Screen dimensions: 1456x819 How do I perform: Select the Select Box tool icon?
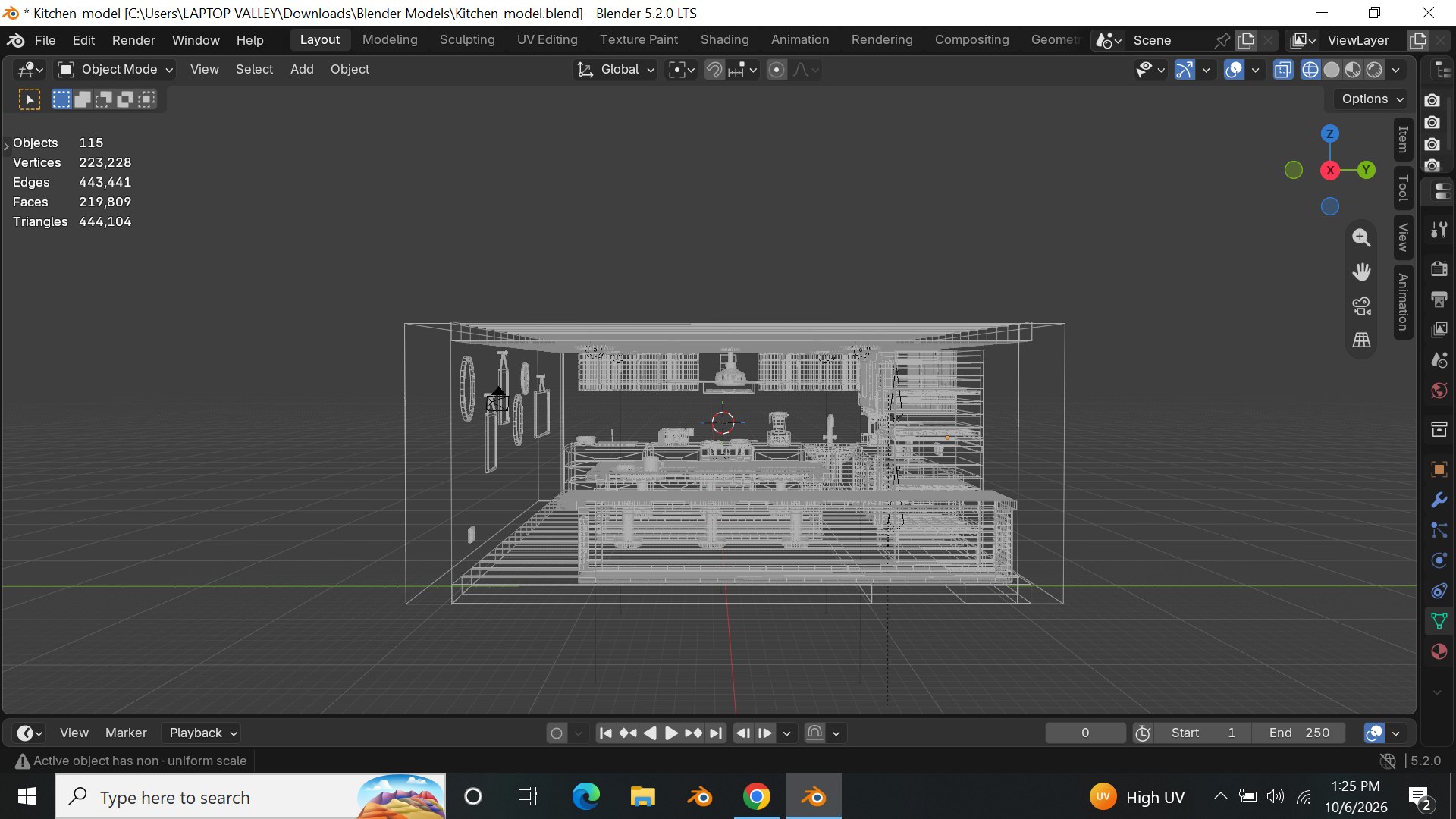tap(30, 99)
